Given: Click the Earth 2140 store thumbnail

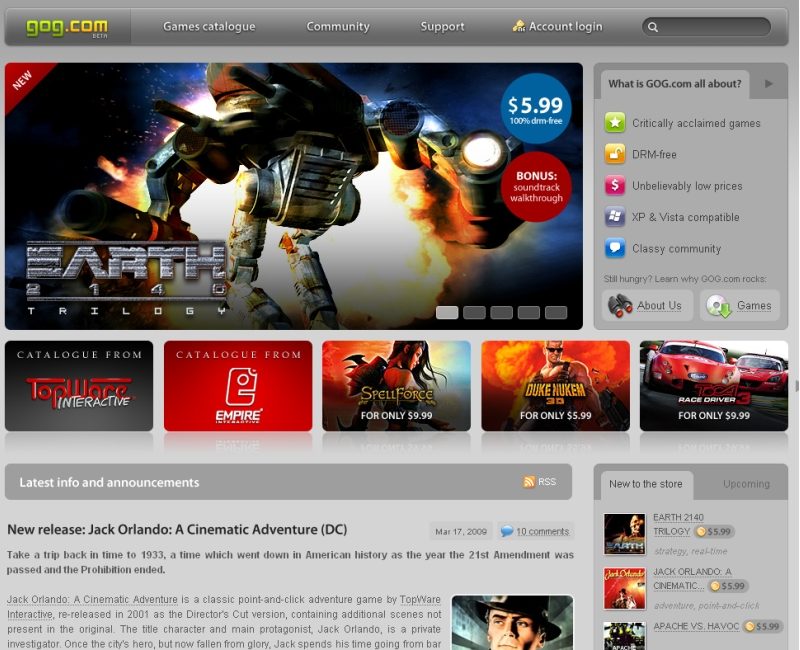Looking at the screenshot, I should coord(624,534).
